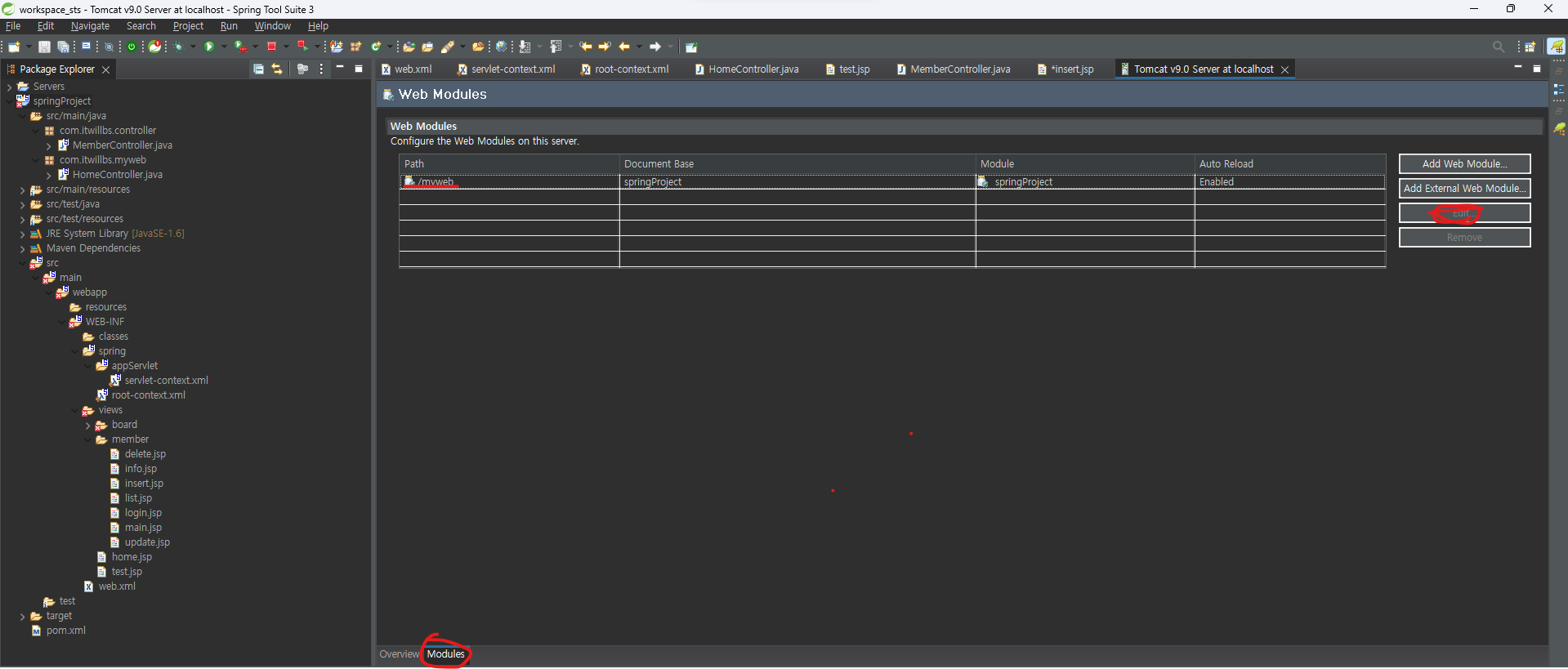Click the Debug bug toolbar icon
Image resolution: width=1568 pixels, height=669 pixels.
pos(178,47)
